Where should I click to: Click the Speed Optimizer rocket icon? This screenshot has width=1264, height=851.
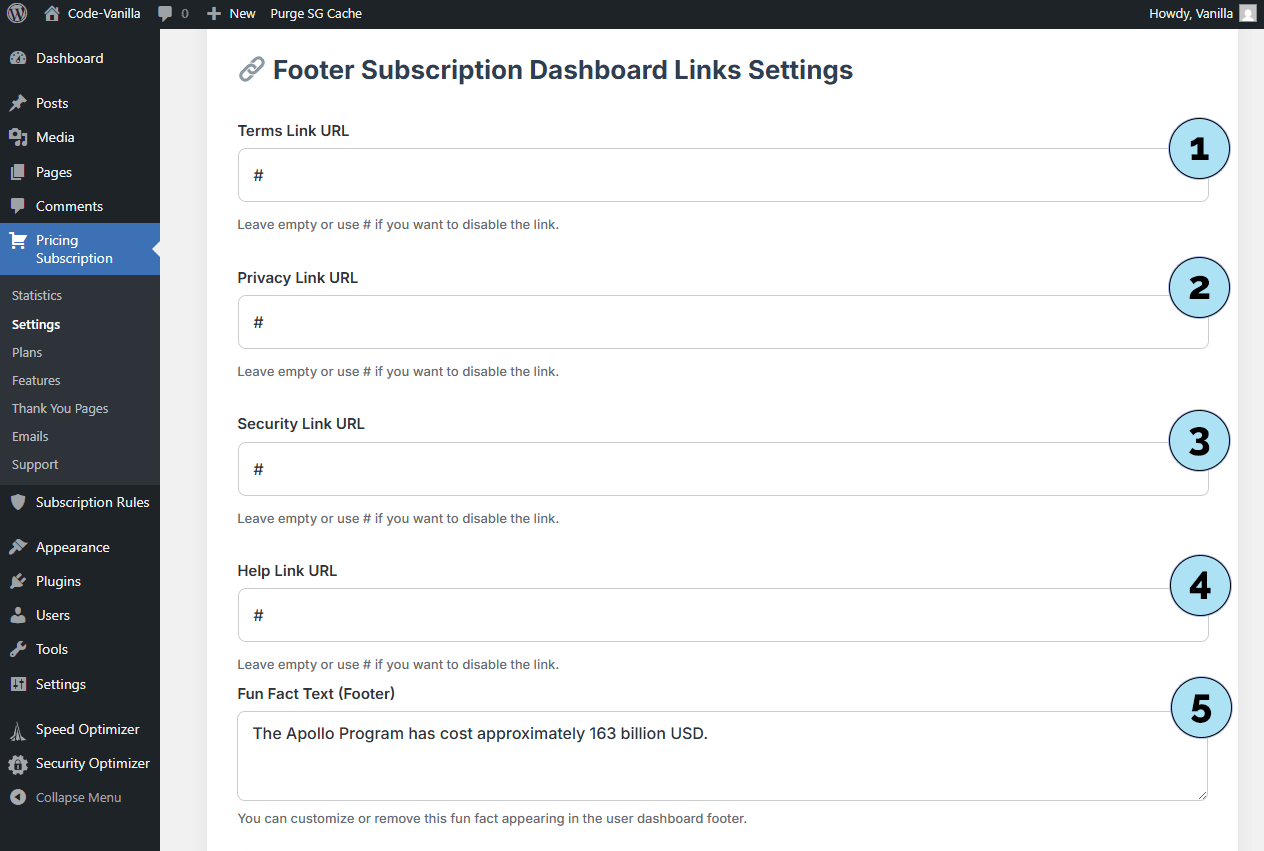(x=18, y=729)
